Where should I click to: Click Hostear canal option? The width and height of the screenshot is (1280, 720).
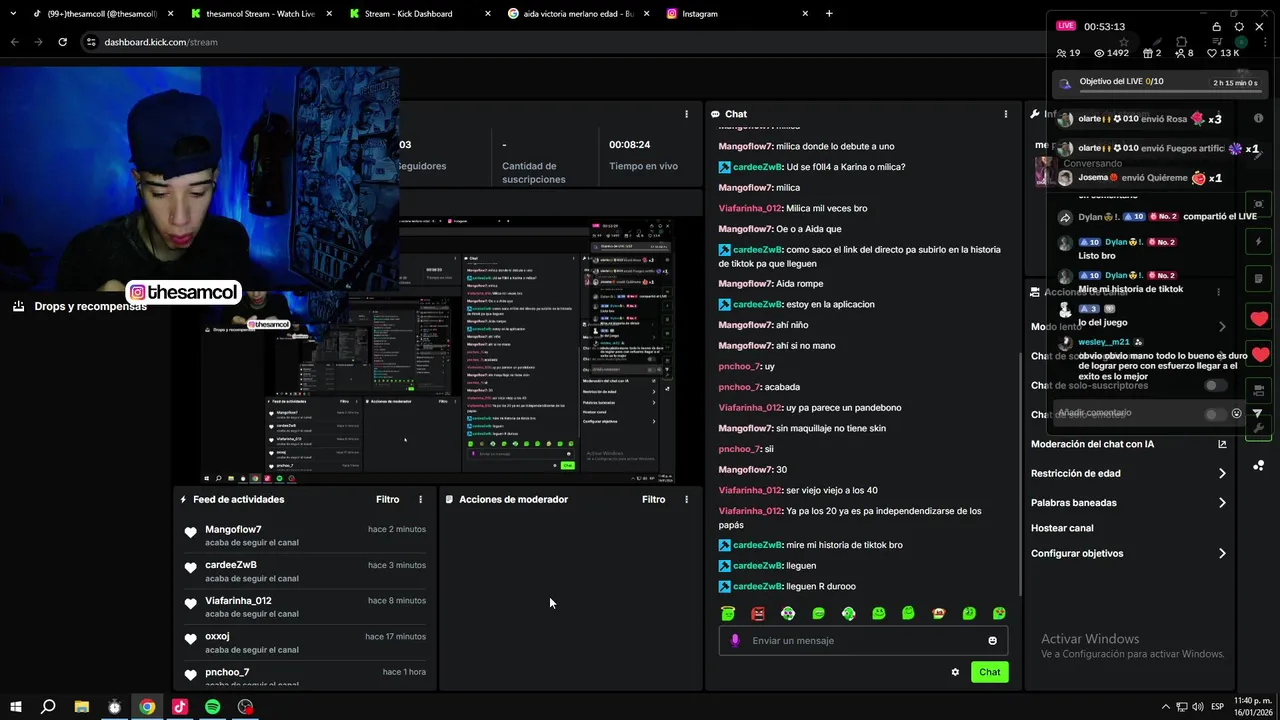[x=1062, y=528]
